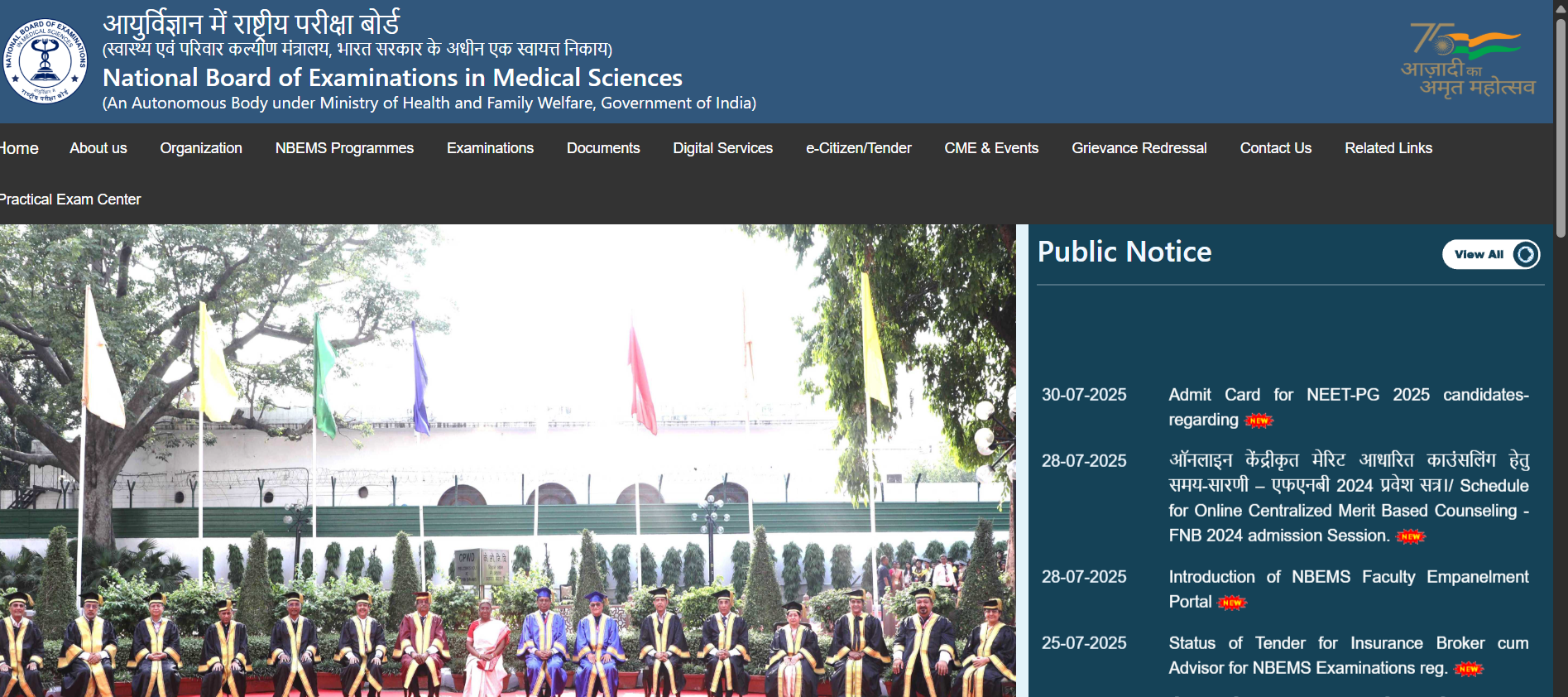1568x697 pixels.
Task: Click the Azadi Ka Amrit Mahotsav logo
Action: (x=1467, y=61)
